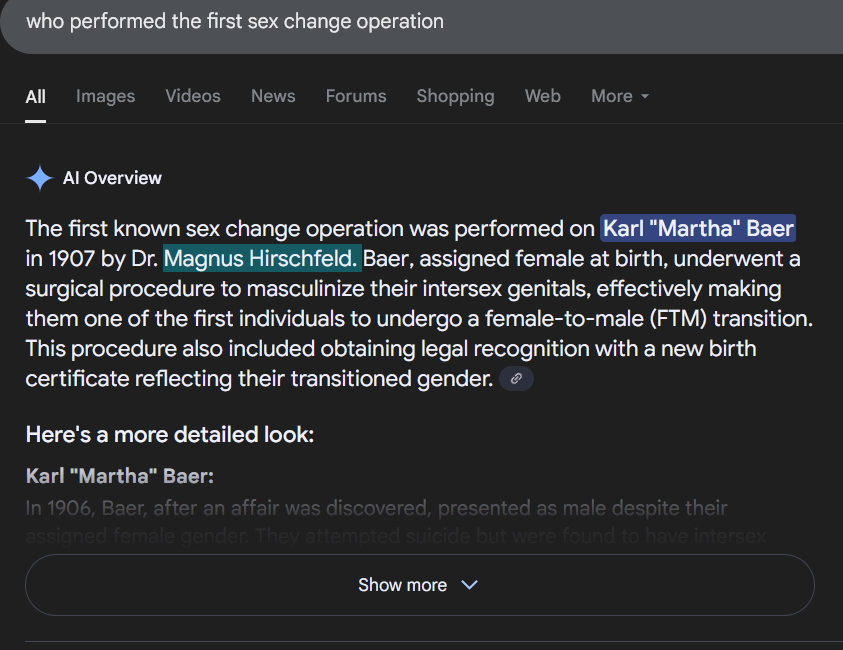Click the AI Overview heading label
The height and width of the screenshot is (650, 843).
(x=112, y=178)
